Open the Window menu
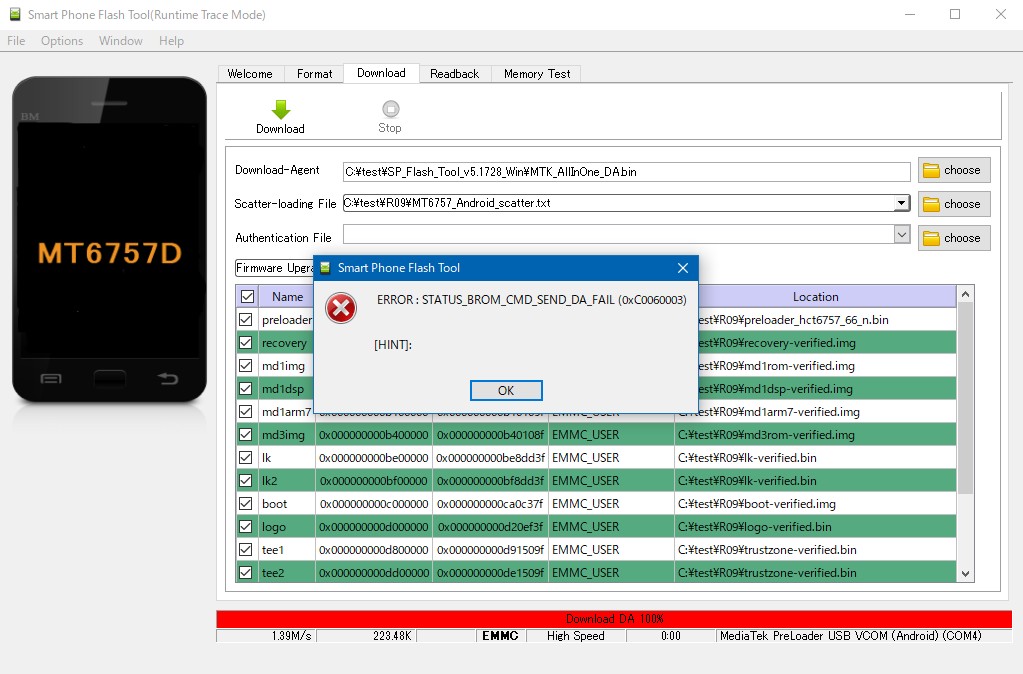The width and height of the screenshot is (1023, 674). point(121,40)
